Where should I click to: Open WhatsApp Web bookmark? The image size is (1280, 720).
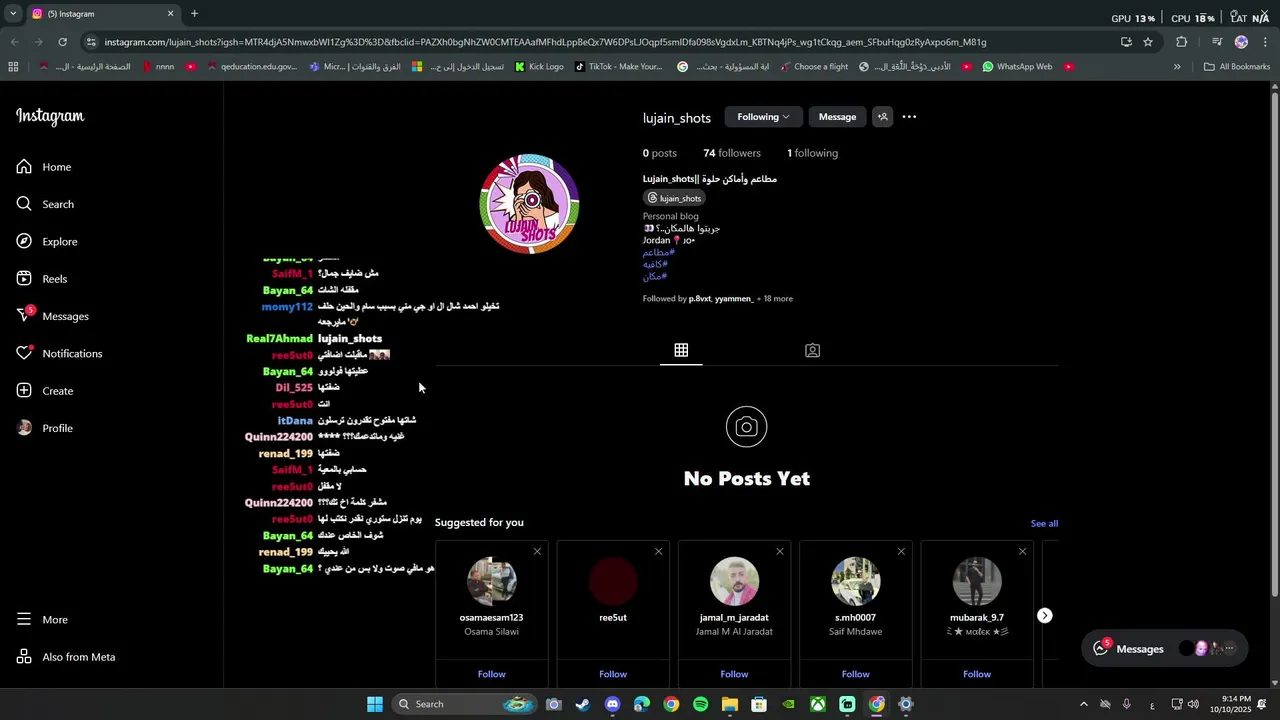[x=1017, y=67]
